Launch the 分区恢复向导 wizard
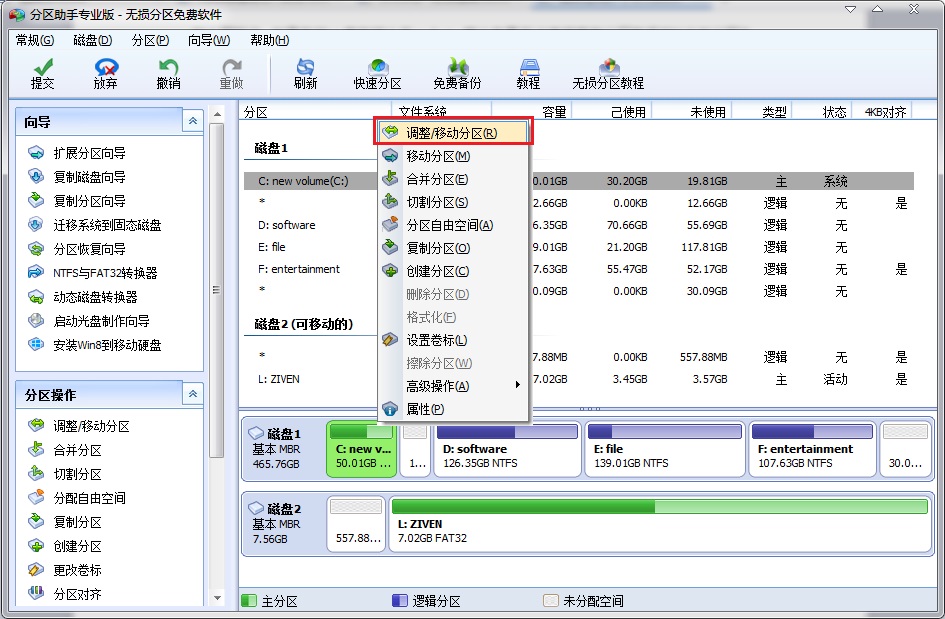Screen dimensions: 945x619 [77, 249]
